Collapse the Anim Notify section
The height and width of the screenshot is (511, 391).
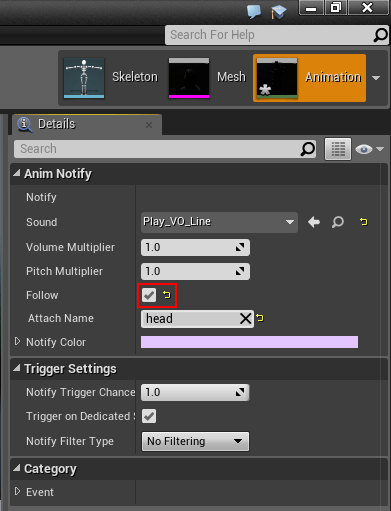point(17,173)
